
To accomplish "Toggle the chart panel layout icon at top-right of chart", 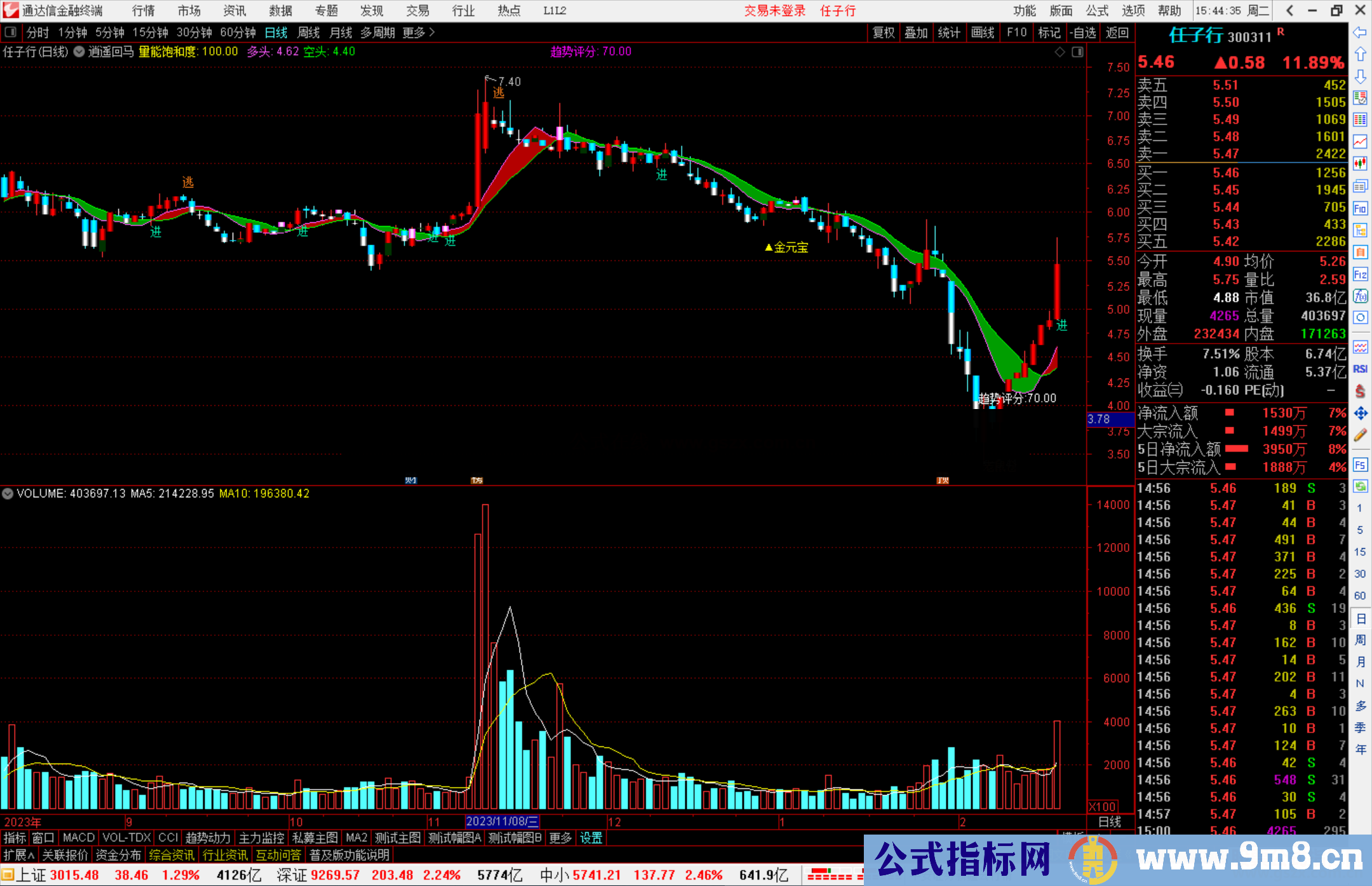I will click(x=1077, y=52).
